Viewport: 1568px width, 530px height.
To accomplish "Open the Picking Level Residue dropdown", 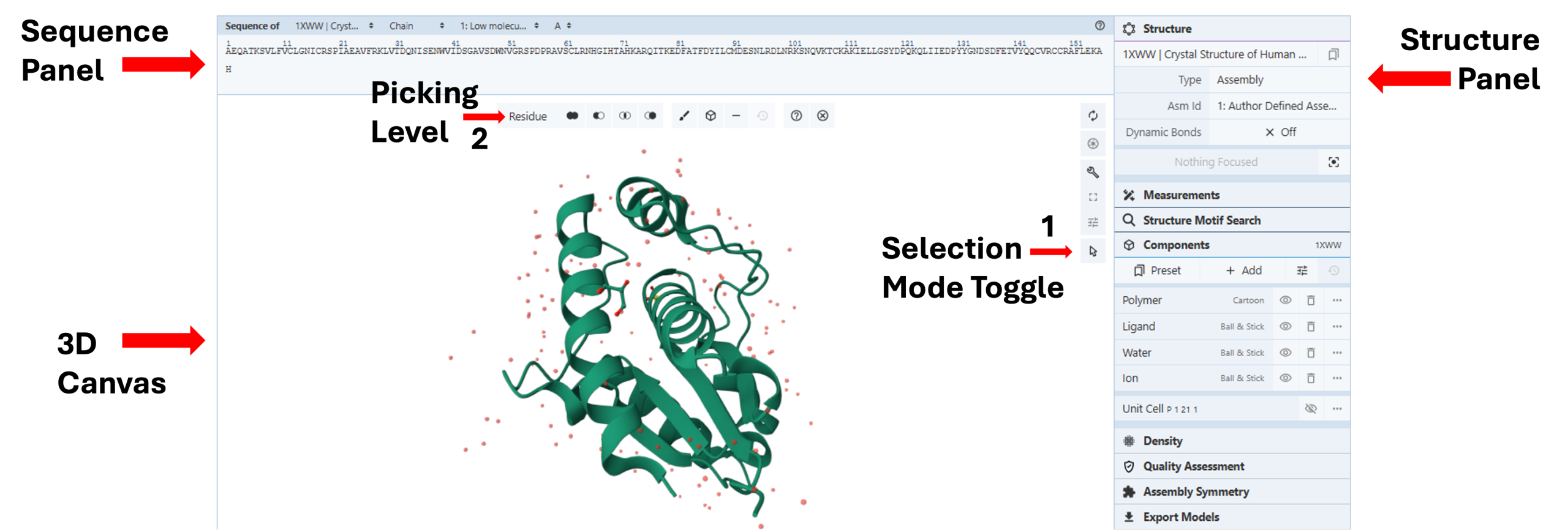I will pyautogui.click(x=527, y=116).
